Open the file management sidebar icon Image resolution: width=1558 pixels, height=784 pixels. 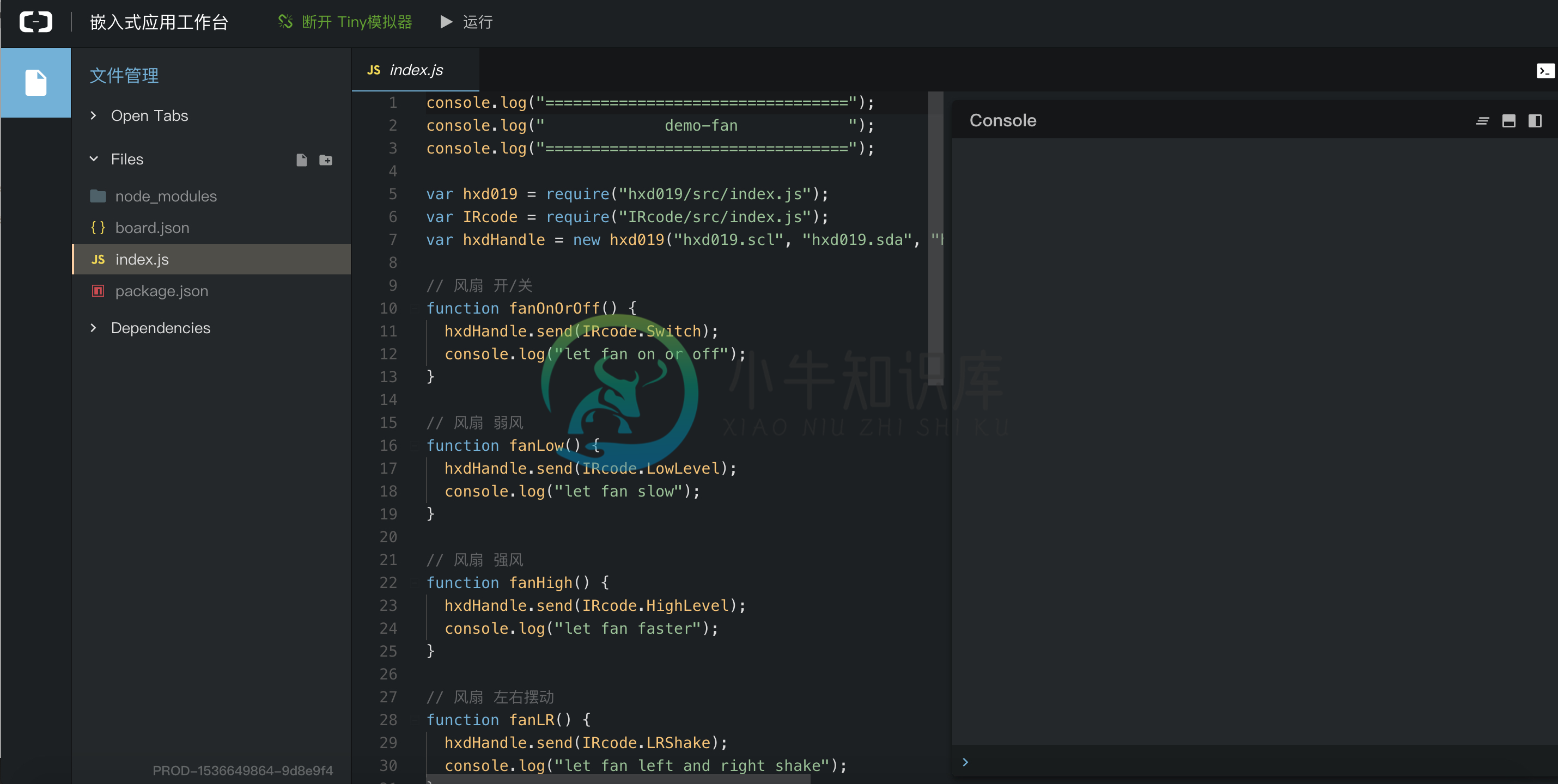tap(36, 83)
